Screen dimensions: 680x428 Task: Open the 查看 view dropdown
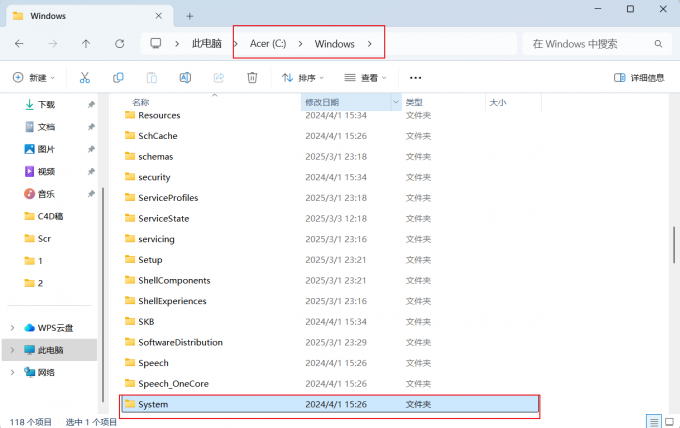[365, 78]
